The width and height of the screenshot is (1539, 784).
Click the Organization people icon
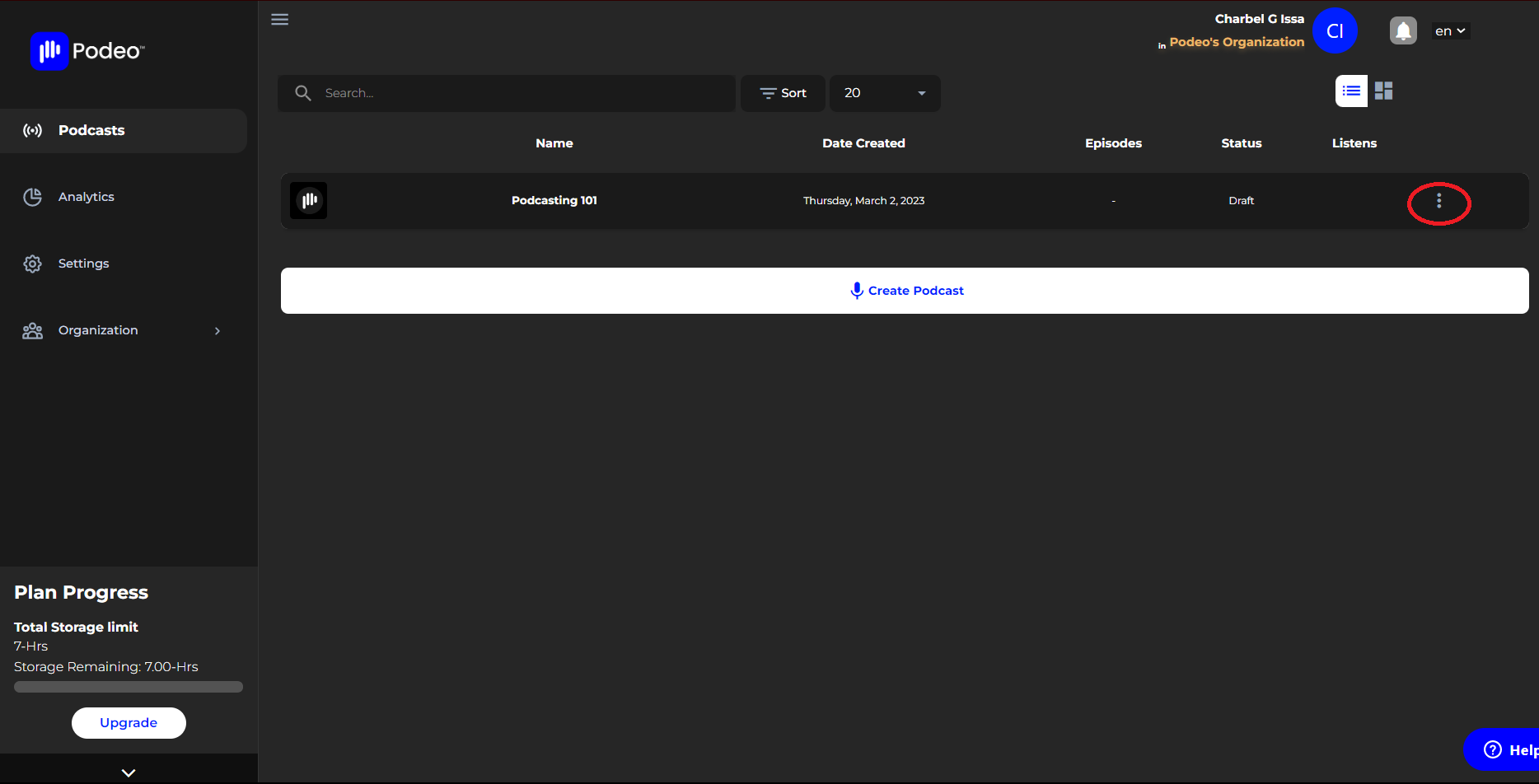pos(32,330)
